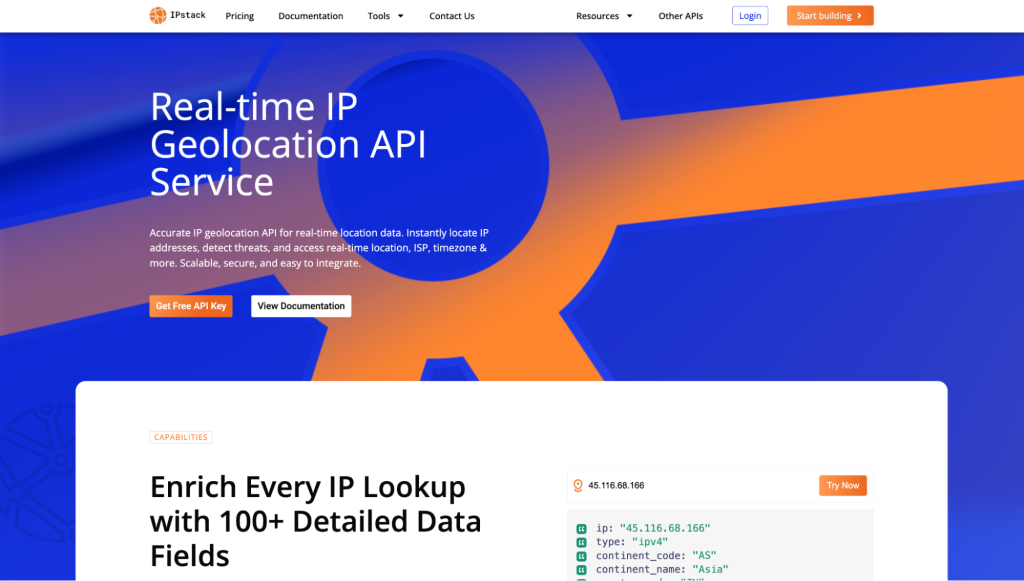Click the "Real-time IP Geolocation API Service" heading
This screenshot has width=1024, height=581.
pos(288,144)
